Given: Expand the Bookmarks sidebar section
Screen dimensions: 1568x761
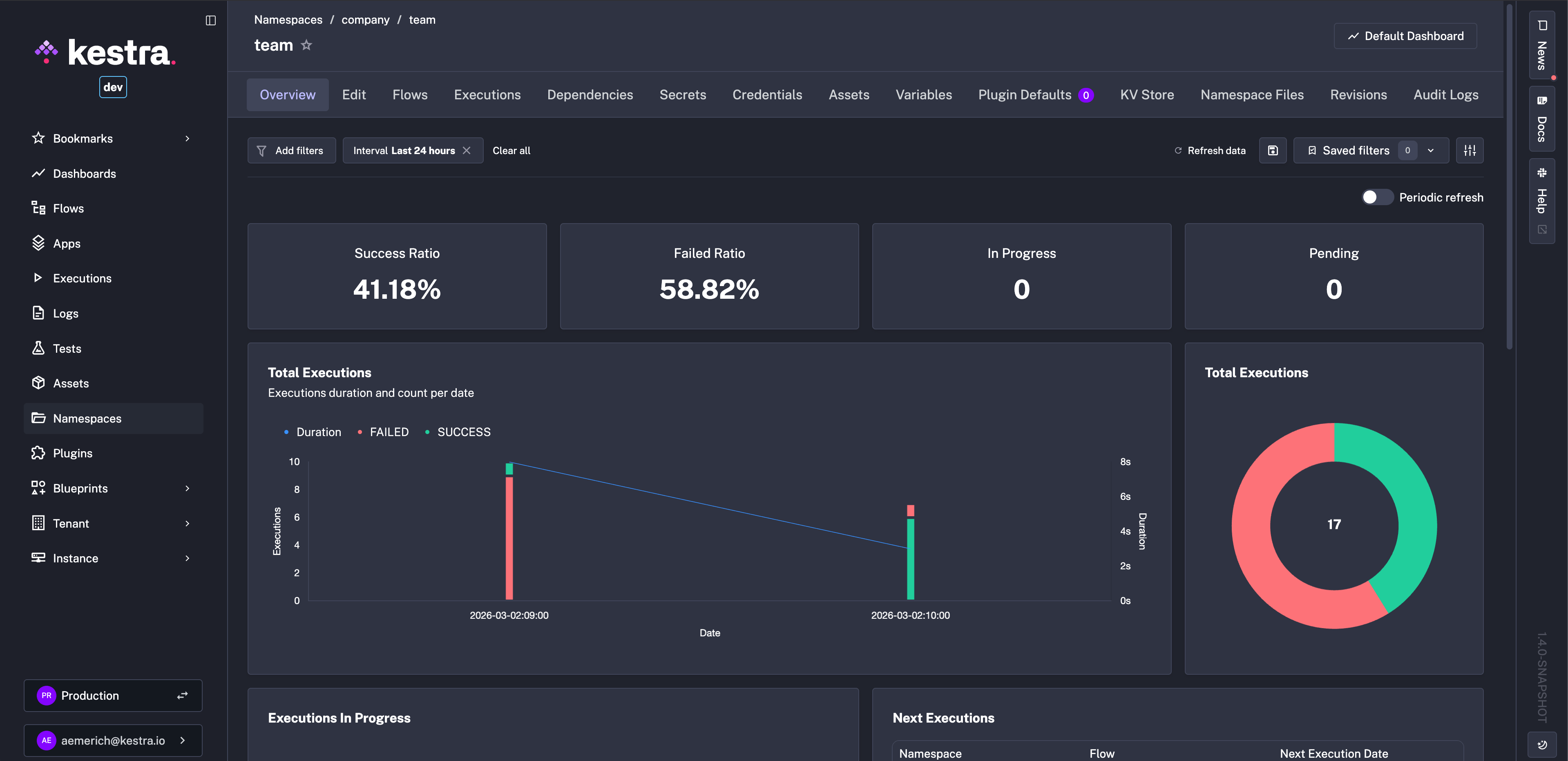Looking at the screenshot, I should point(188,138).
